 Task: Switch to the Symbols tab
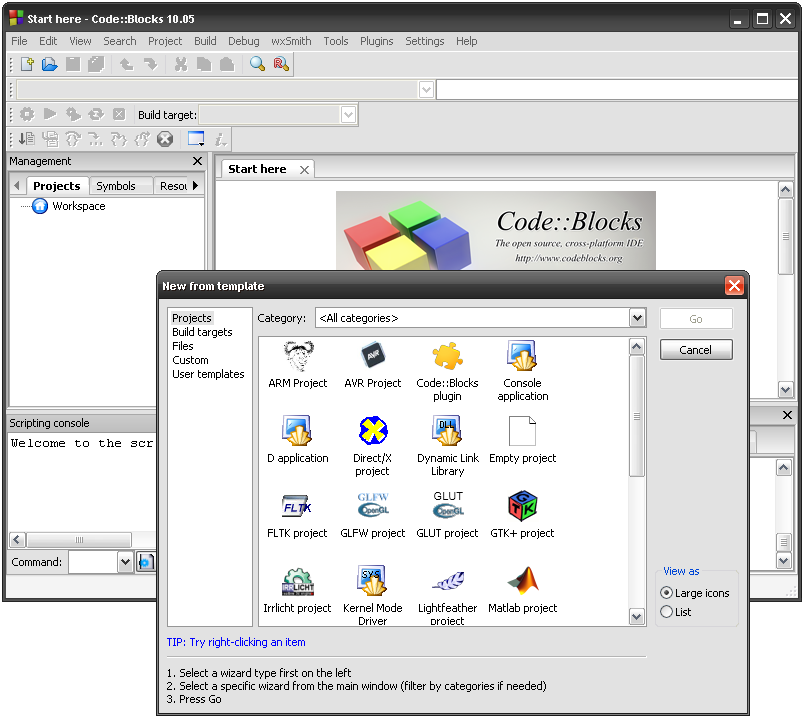(x=120, y=185)
